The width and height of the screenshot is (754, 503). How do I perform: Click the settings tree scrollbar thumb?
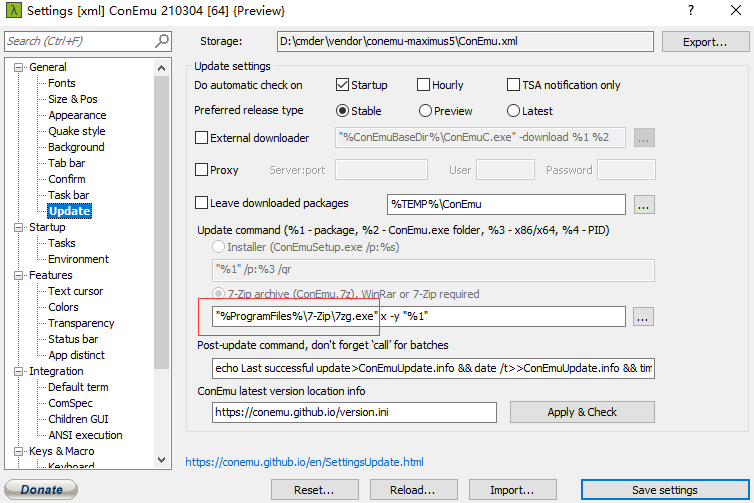pyautogui.click(x=161, y=222)
